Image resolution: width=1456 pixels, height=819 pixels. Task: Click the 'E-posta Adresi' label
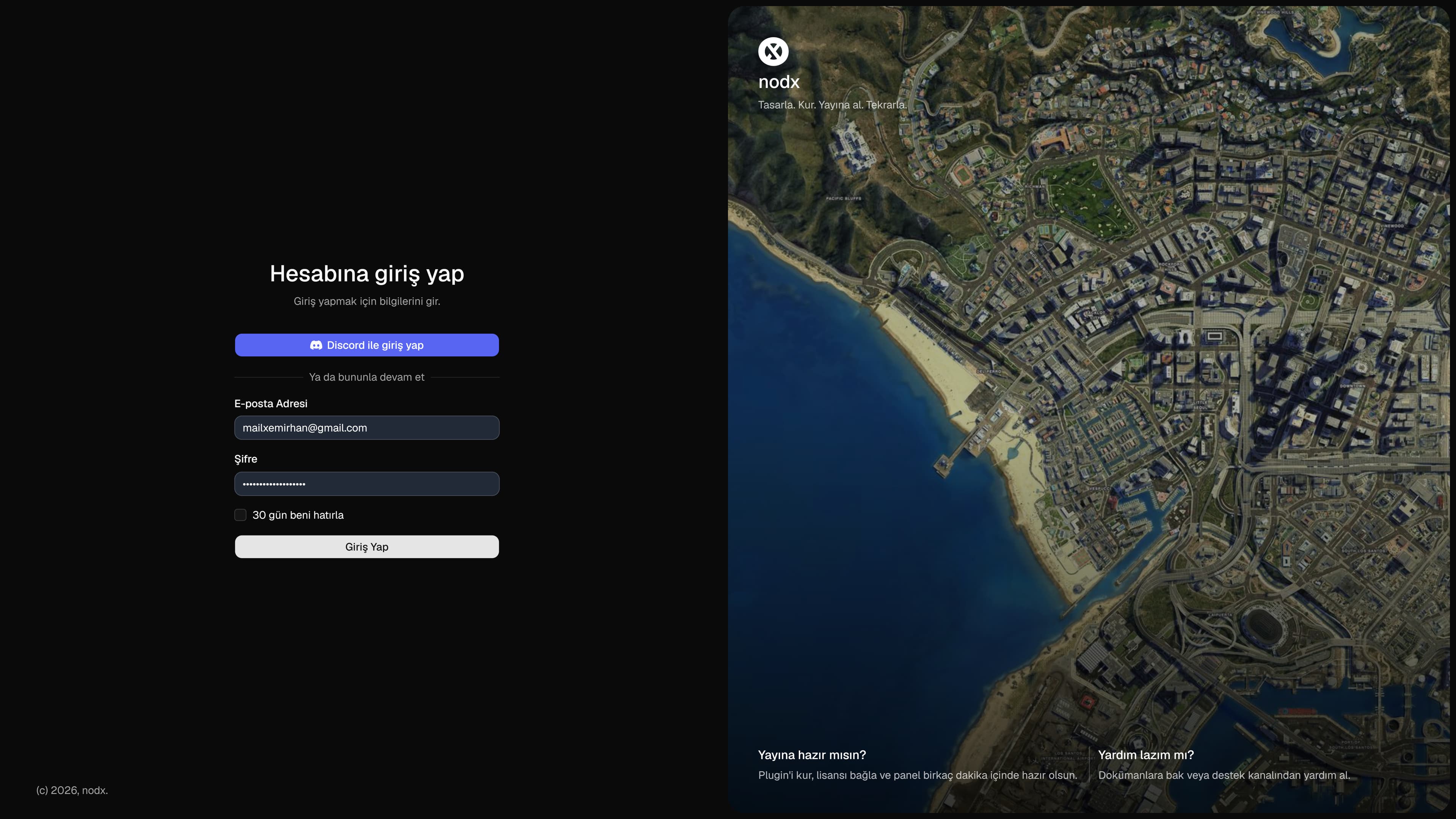(x=271, y=403)
